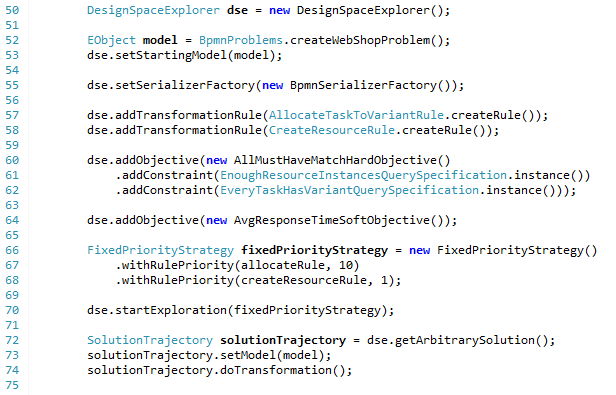Click the SolutionTrajectory type name
The width and height of the screenshot is (616, 395).
(150, 340)
